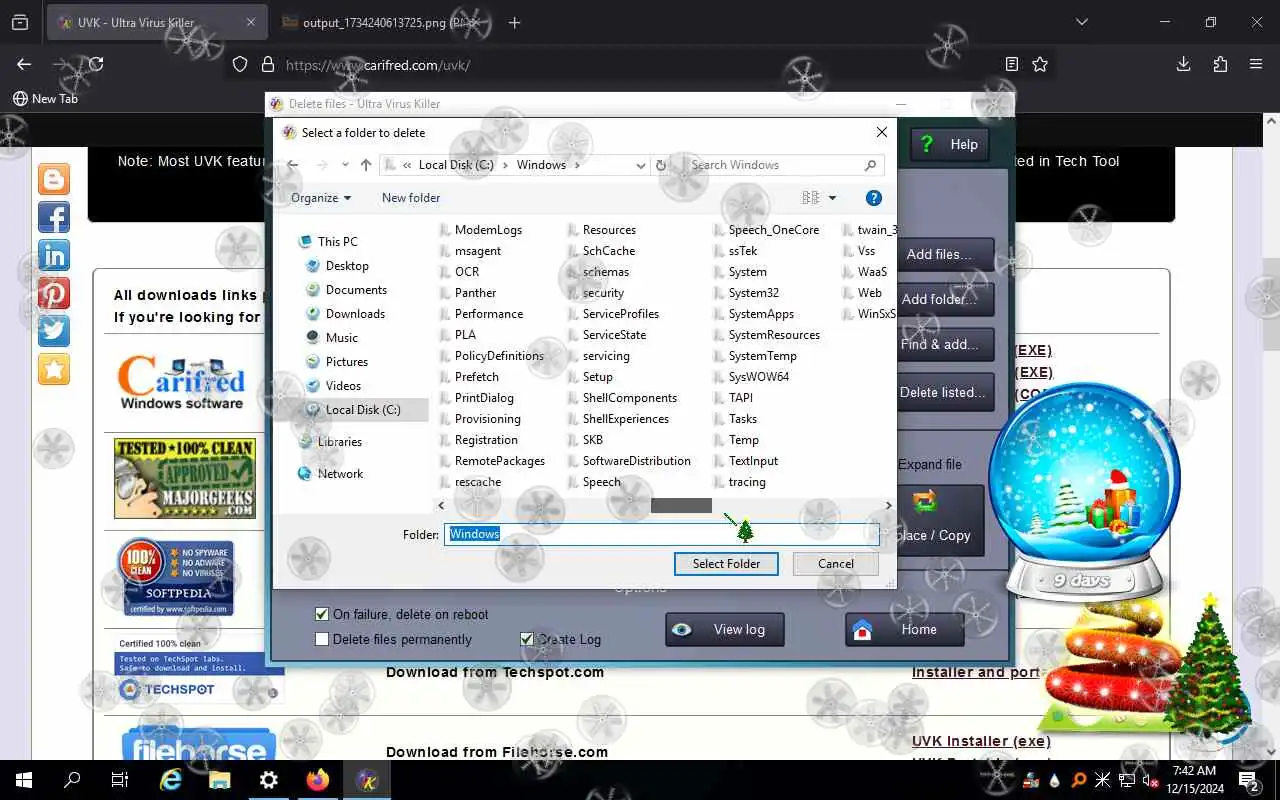Image resolution: width=1280 pixels, height=800 pixels.
Task: Open the list all tabs dropdown in Firefox
Action: [x=1081, y=22]
